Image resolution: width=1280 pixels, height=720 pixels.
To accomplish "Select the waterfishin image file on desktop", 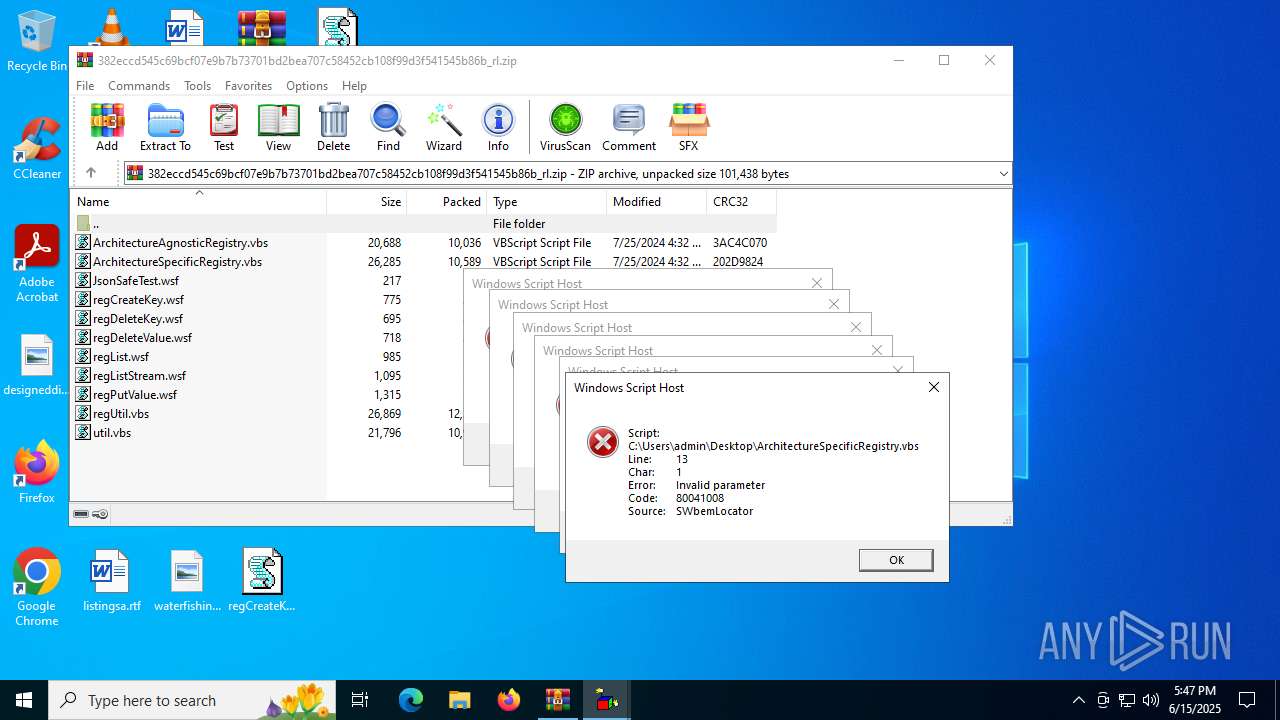I will pos(187,580).
